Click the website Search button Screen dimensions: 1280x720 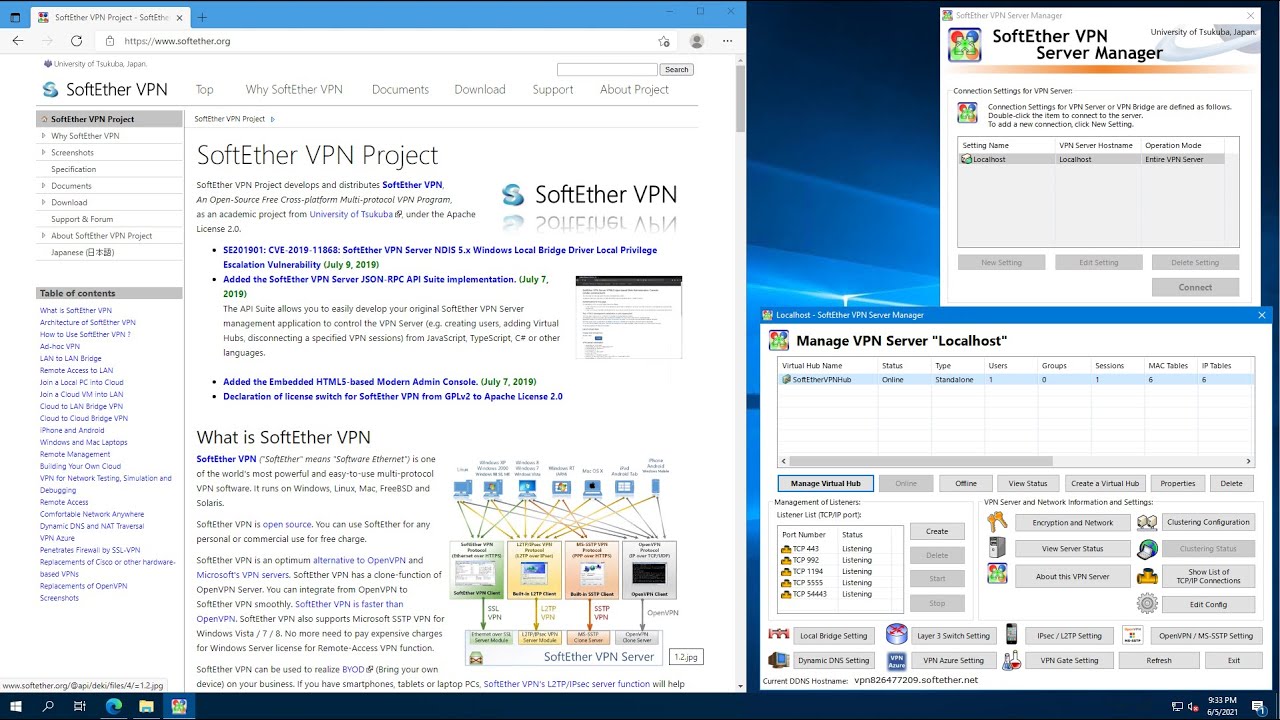click(x=677, y=69)
